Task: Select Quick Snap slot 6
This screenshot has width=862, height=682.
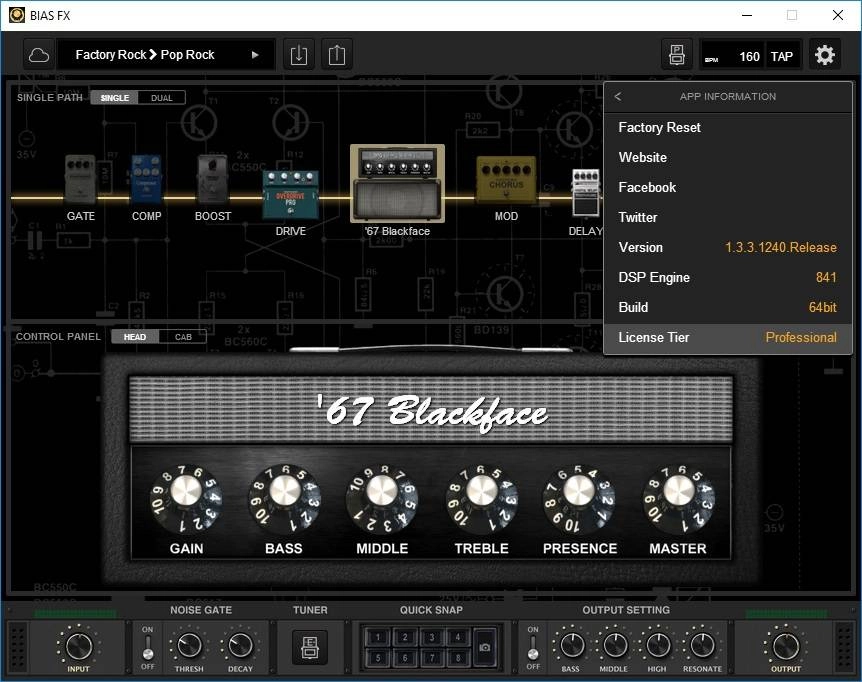Action: pyautogui.click(x=405, y=657)
